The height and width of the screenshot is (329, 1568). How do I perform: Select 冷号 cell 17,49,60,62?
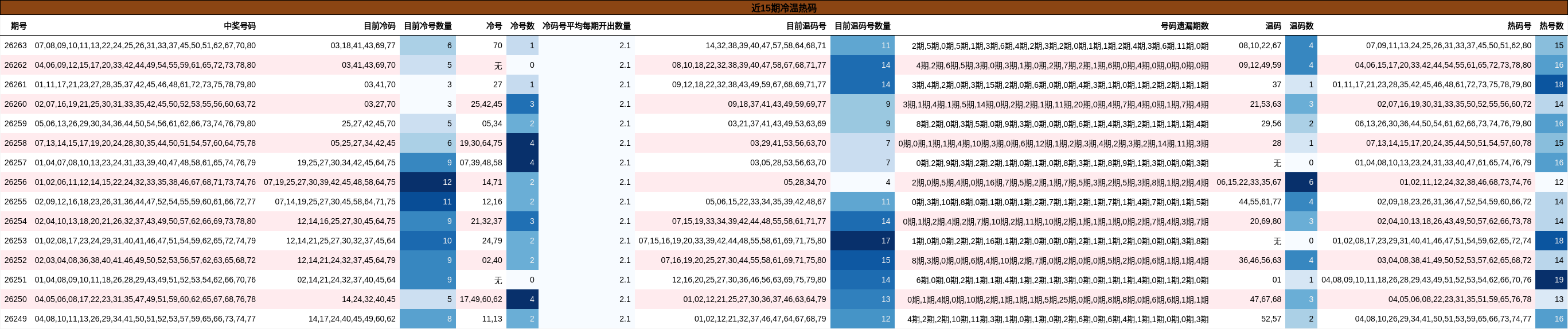481,299
